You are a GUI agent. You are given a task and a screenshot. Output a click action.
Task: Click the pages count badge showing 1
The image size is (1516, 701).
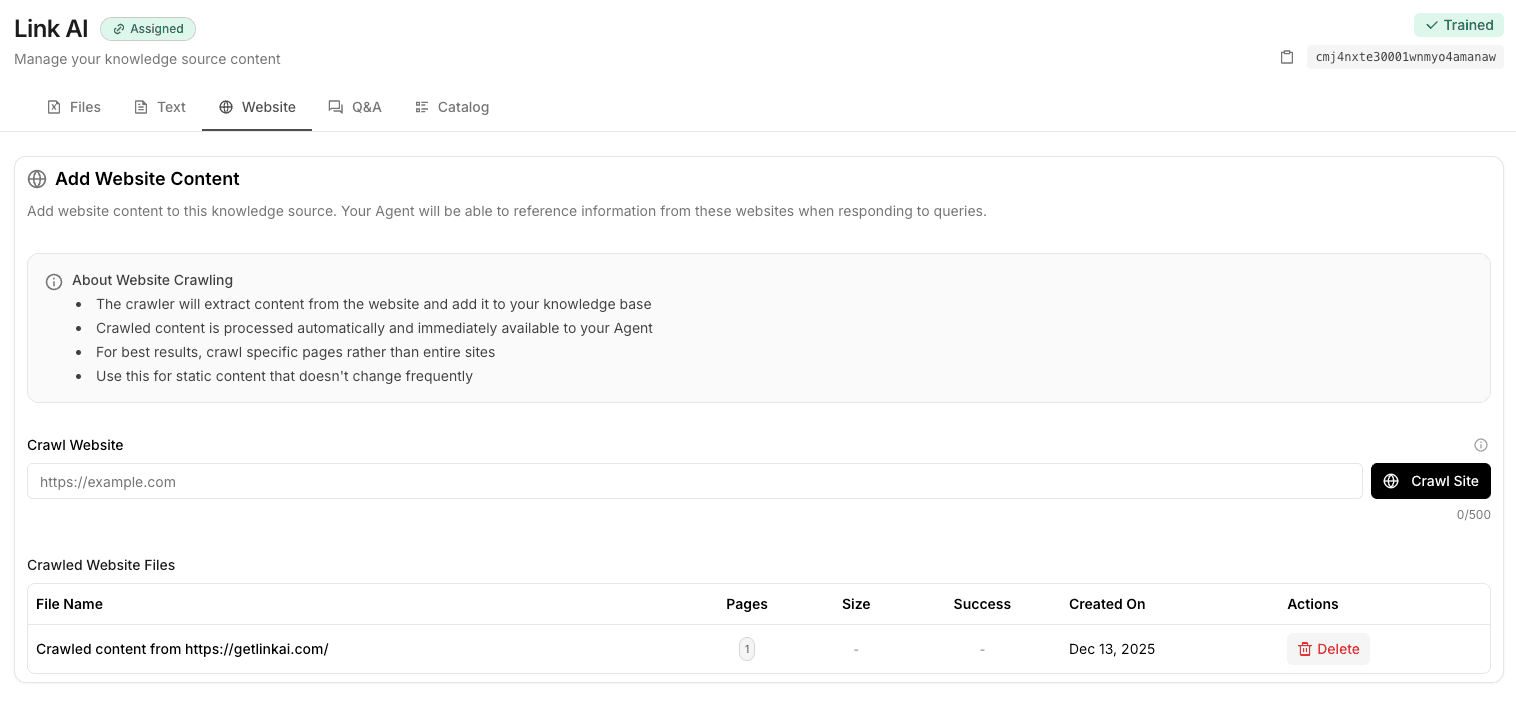[747, 649]
